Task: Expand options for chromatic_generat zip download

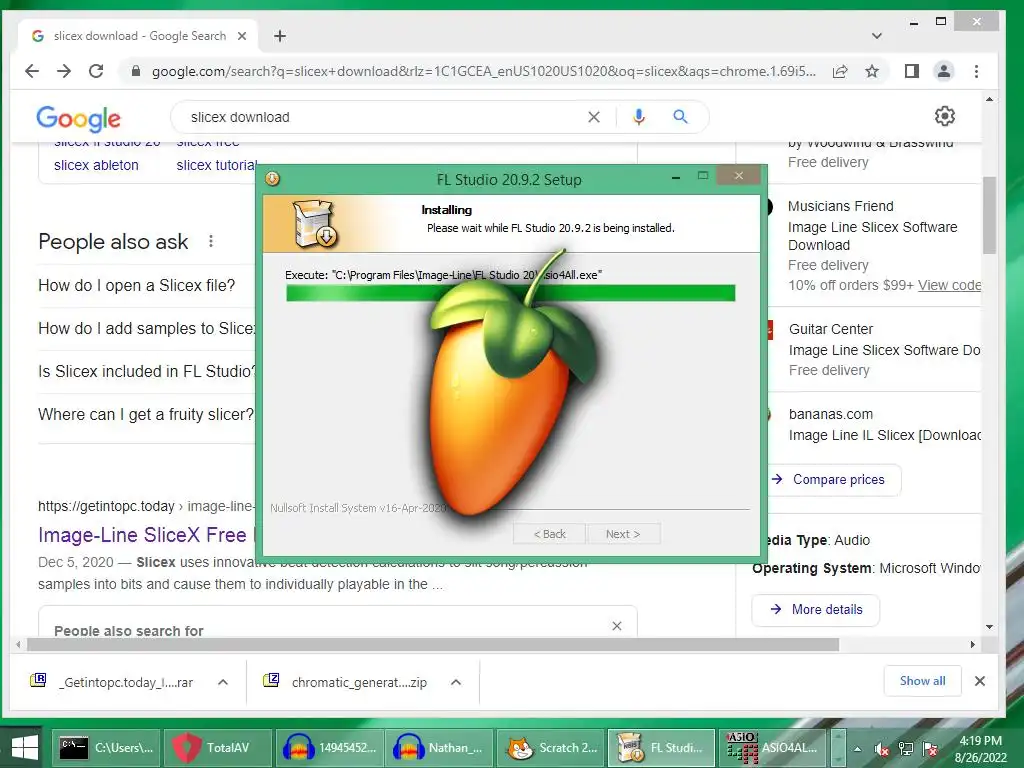Action: point(456,682)
